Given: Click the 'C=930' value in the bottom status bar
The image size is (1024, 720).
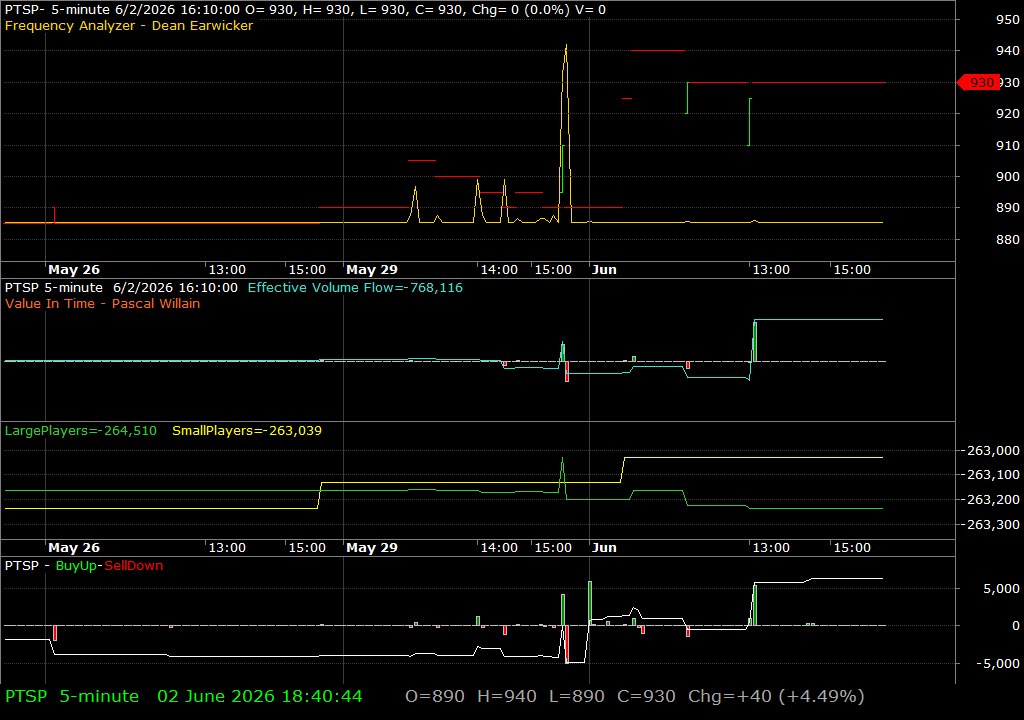Looking at the screenshot, I should click(x=647, y=696).
